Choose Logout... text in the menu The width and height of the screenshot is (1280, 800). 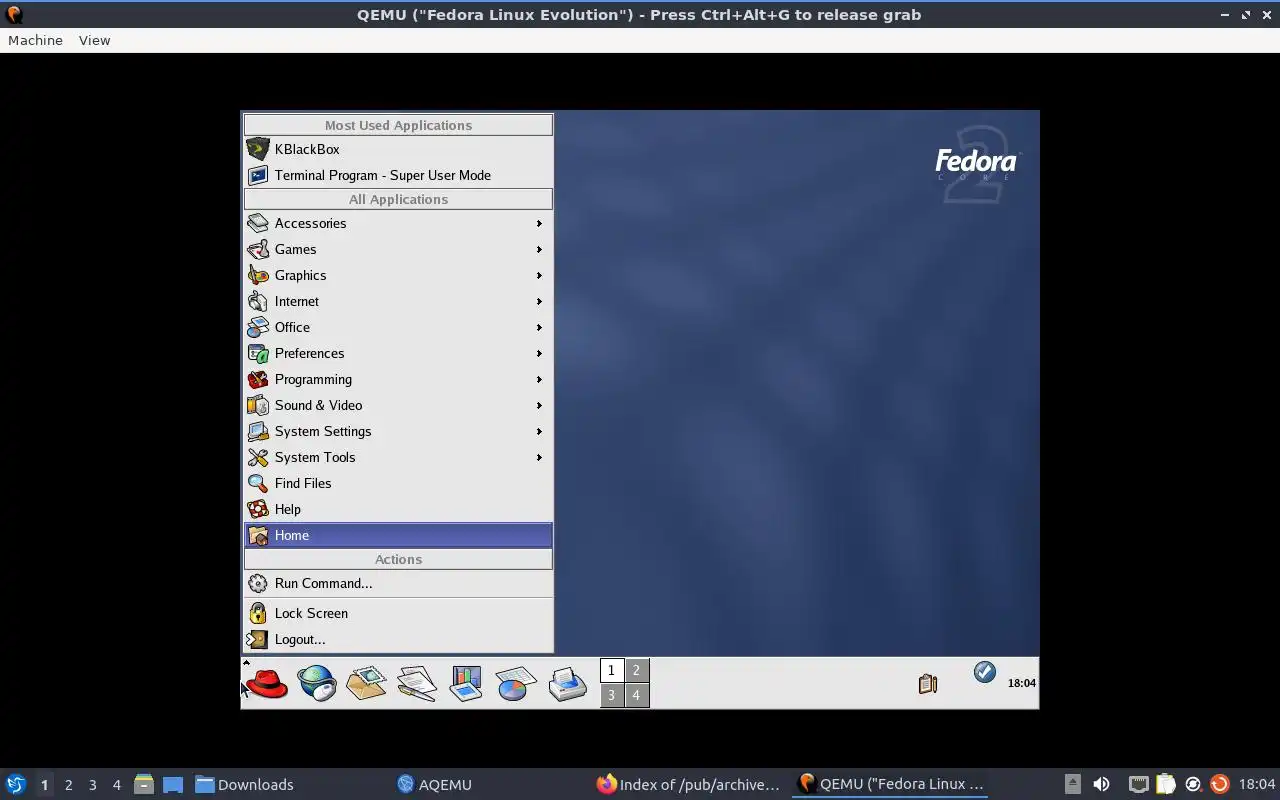pos(300,639)
